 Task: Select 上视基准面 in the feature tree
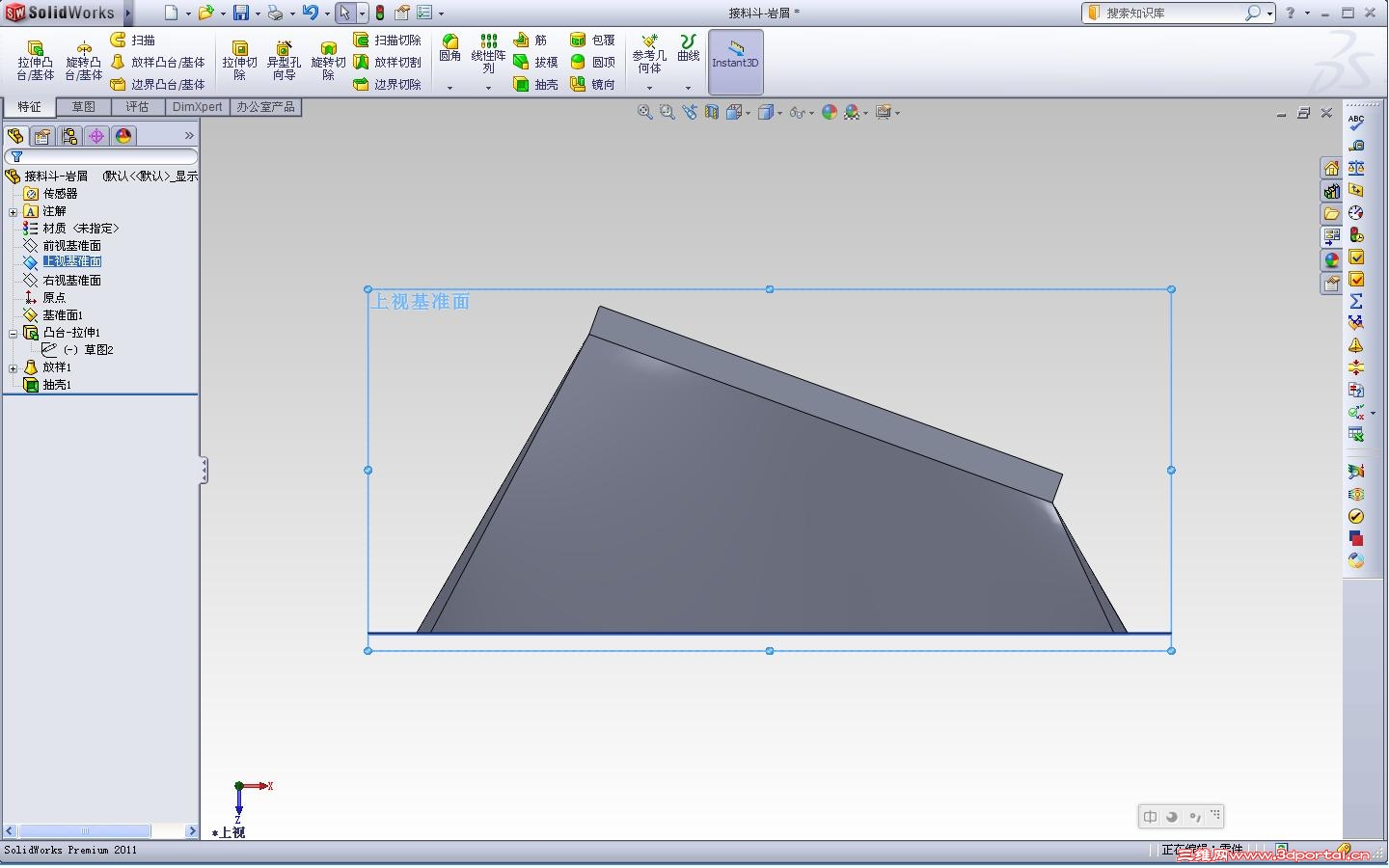(71, 262)
